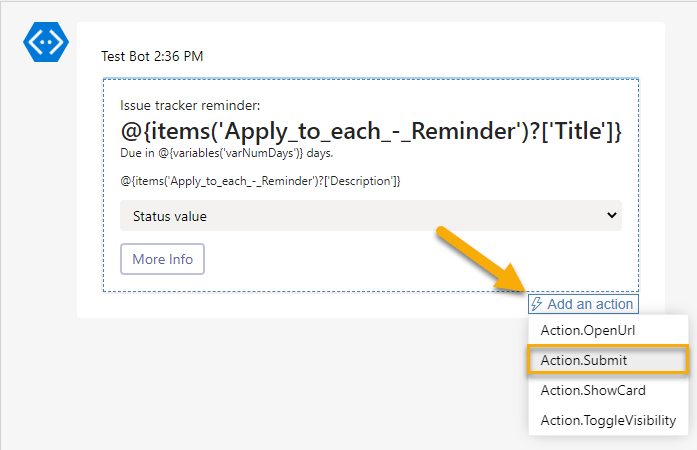Select the 'Issue tracker reminder:' label
The height and width of the screenshot is (450, 697).
[190, 105]
